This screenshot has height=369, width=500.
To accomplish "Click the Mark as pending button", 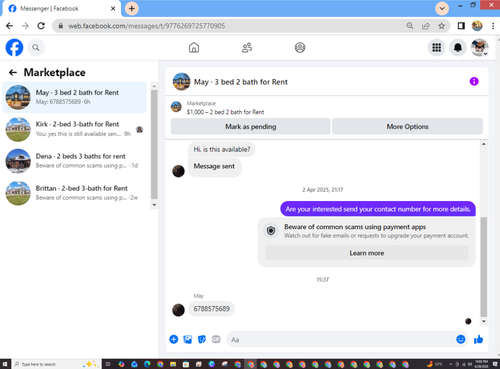I will [x=251, y=126].
